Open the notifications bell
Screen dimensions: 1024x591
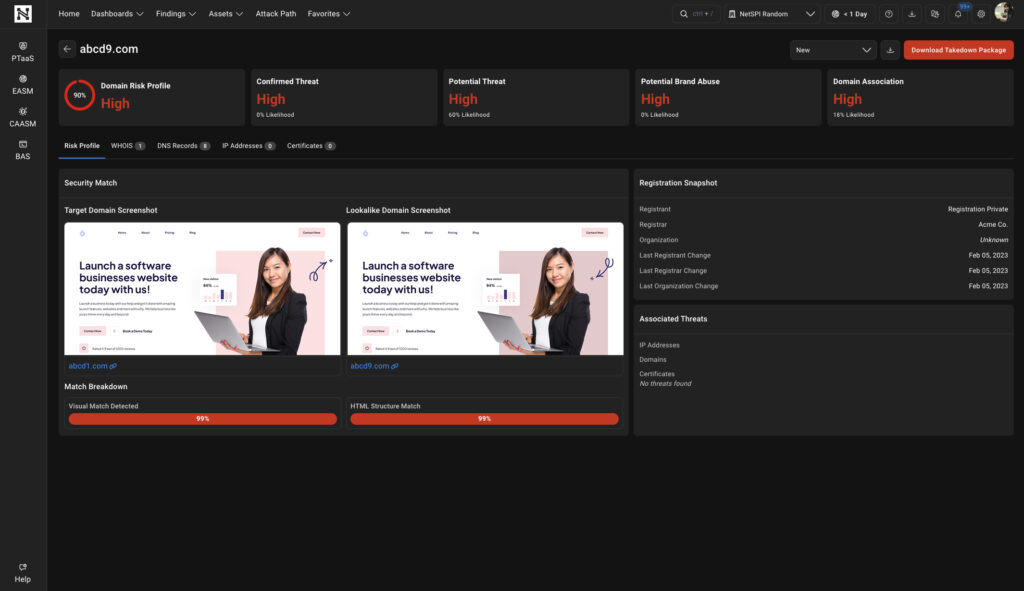pyautogui.click(x=958, y=14)
